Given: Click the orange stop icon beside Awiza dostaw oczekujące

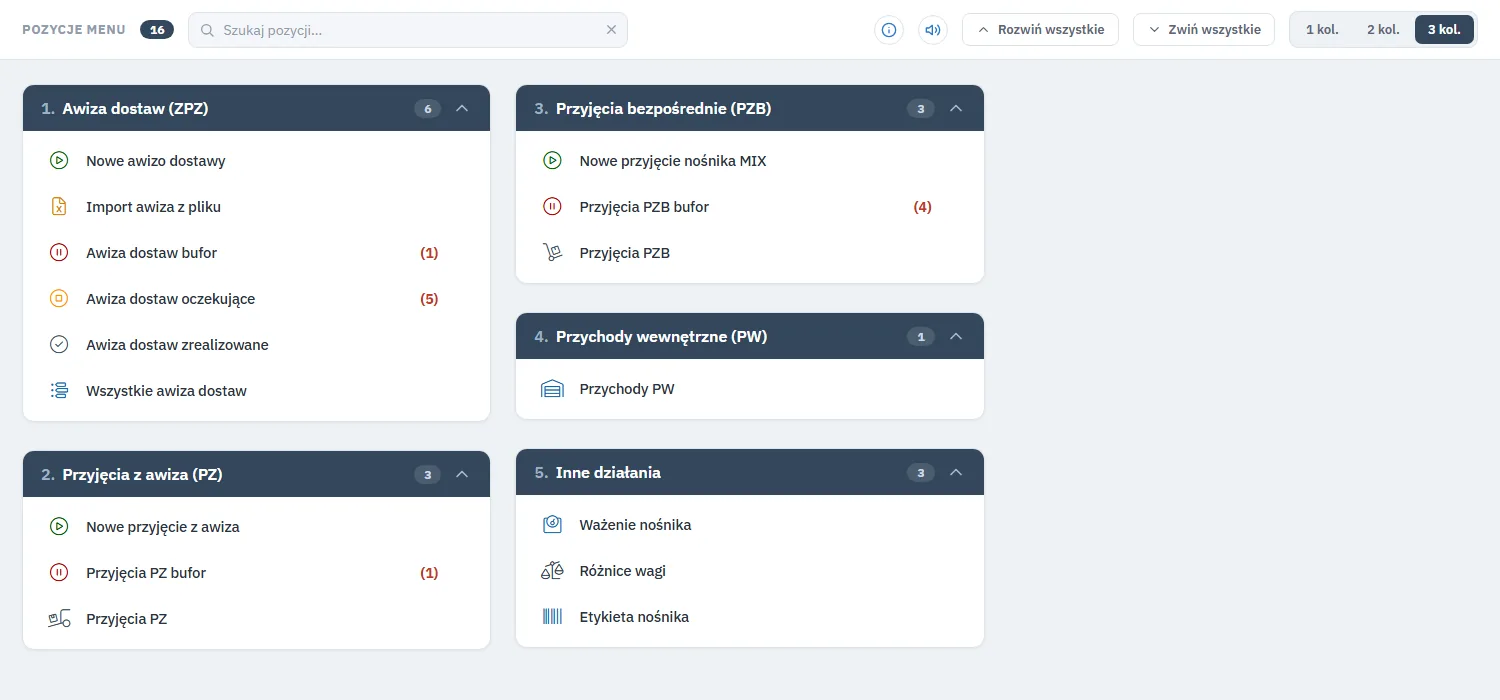Looking at the screenshot, I should tap(59, 299).
